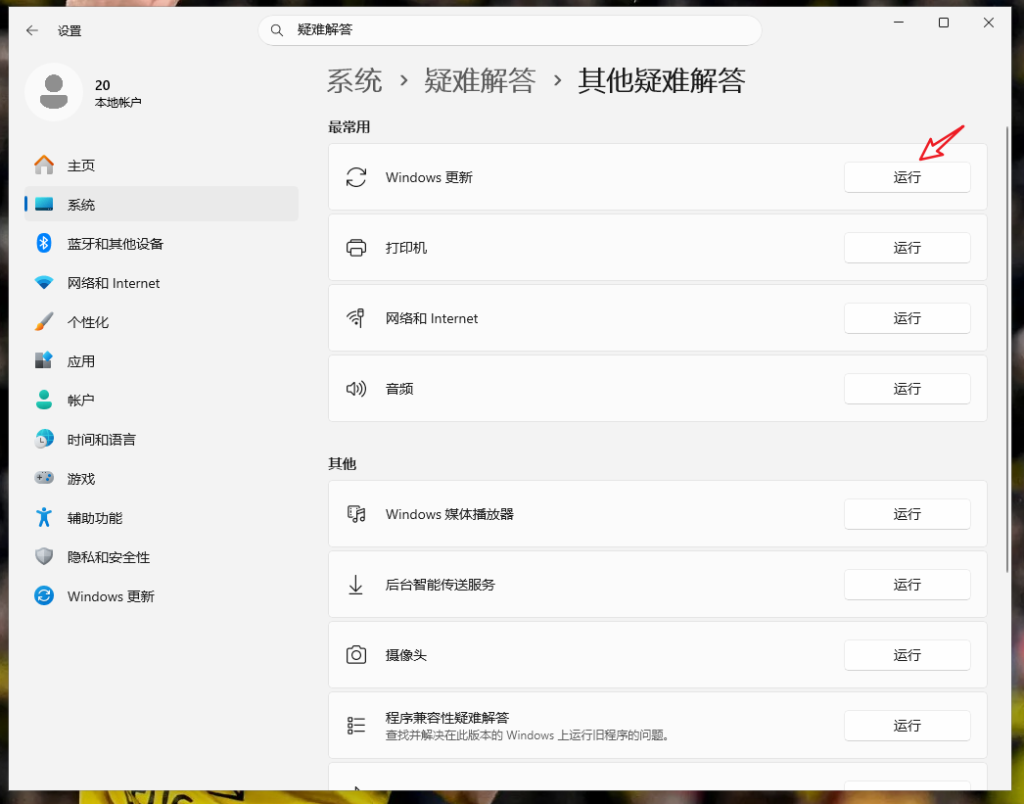Open 时间和语言 settings page

coord(161,439)
